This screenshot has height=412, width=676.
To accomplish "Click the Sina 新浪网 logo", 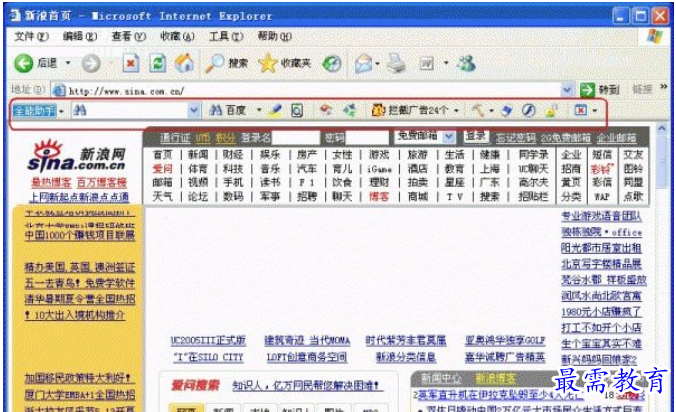I will click(78, 156).
